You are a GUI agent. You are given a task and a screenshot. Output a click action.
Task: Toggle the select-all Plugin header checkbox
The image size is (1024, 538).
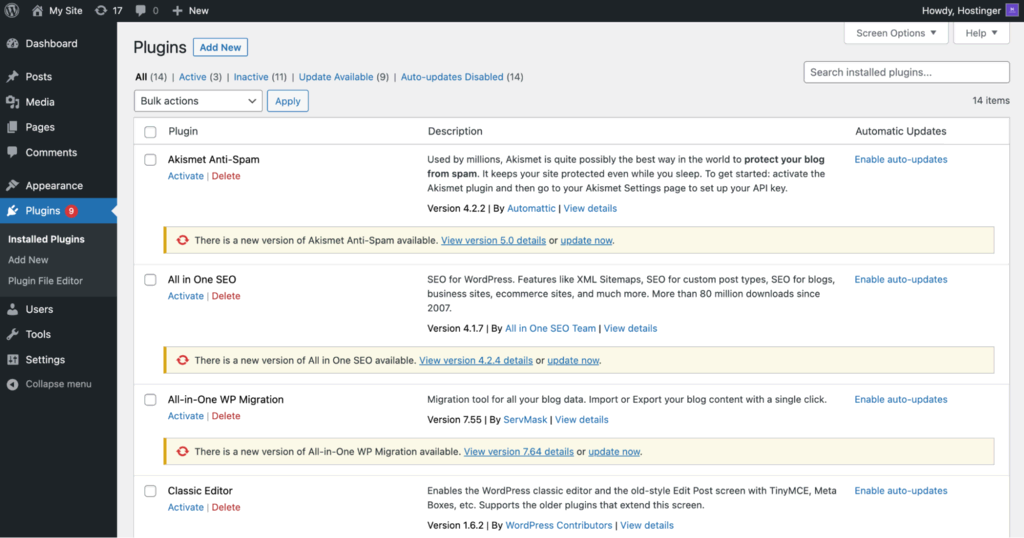[x=150, y=132]
